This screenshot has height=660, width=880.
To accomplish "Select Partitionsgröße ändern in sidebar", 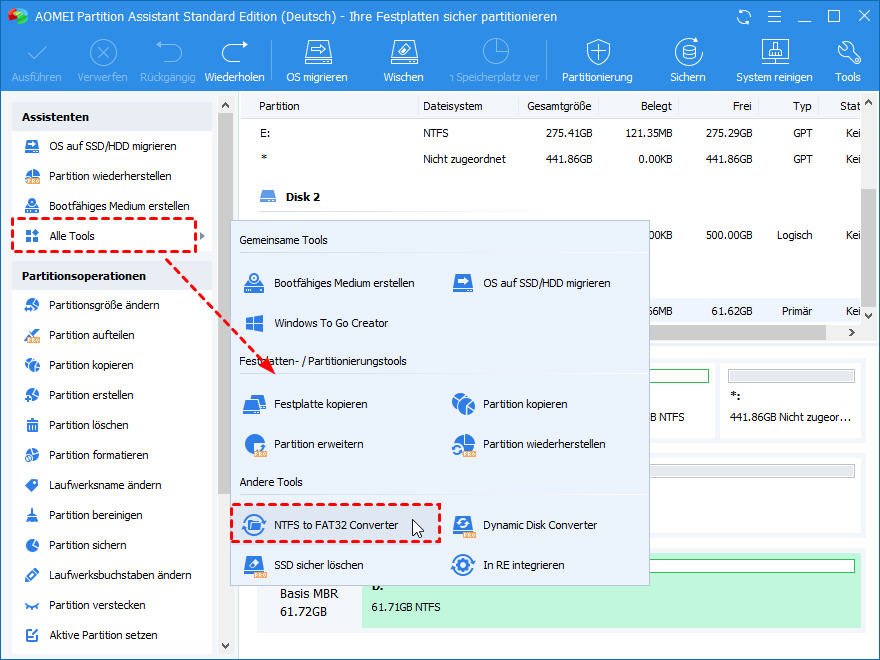I will click(93, 305).
